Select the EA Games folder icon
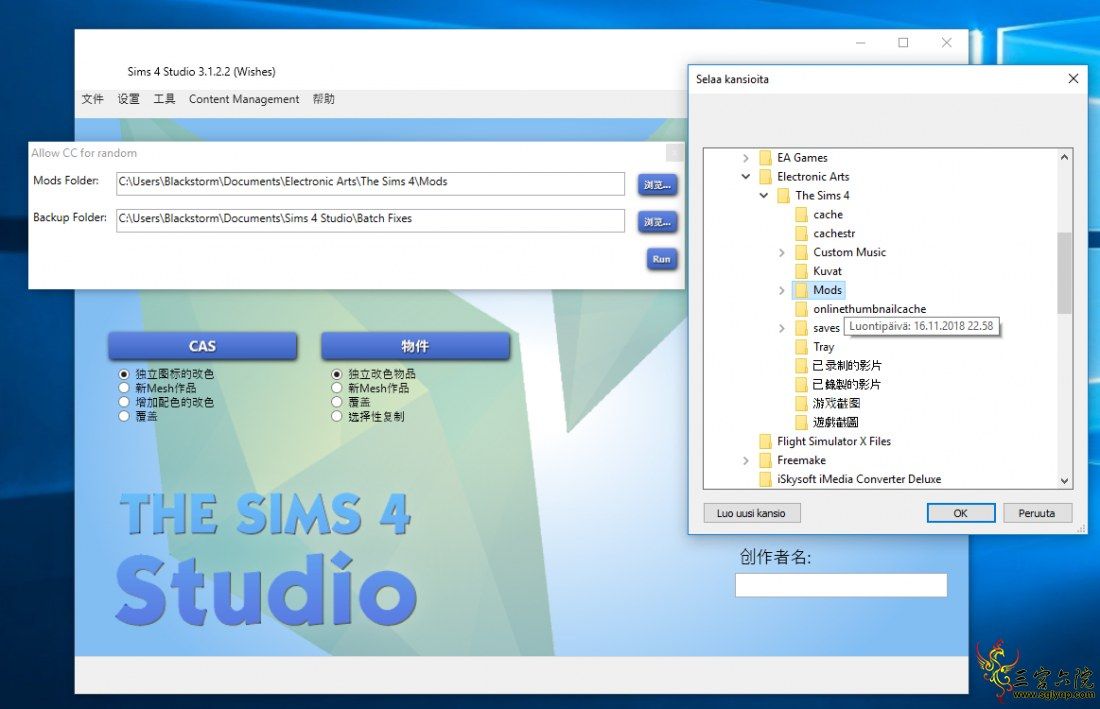The image size is (1100, 709). pos(765,158)
